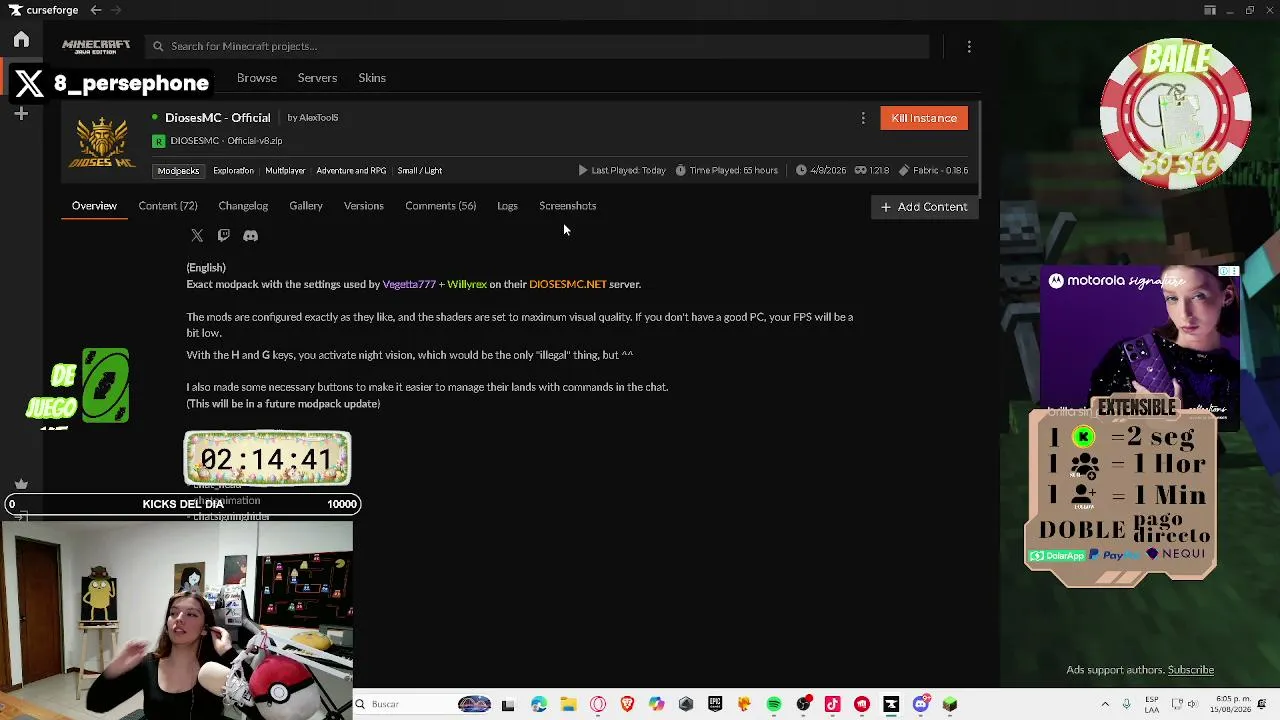
Task: Click the Add Content button
Action: [924, 207]
